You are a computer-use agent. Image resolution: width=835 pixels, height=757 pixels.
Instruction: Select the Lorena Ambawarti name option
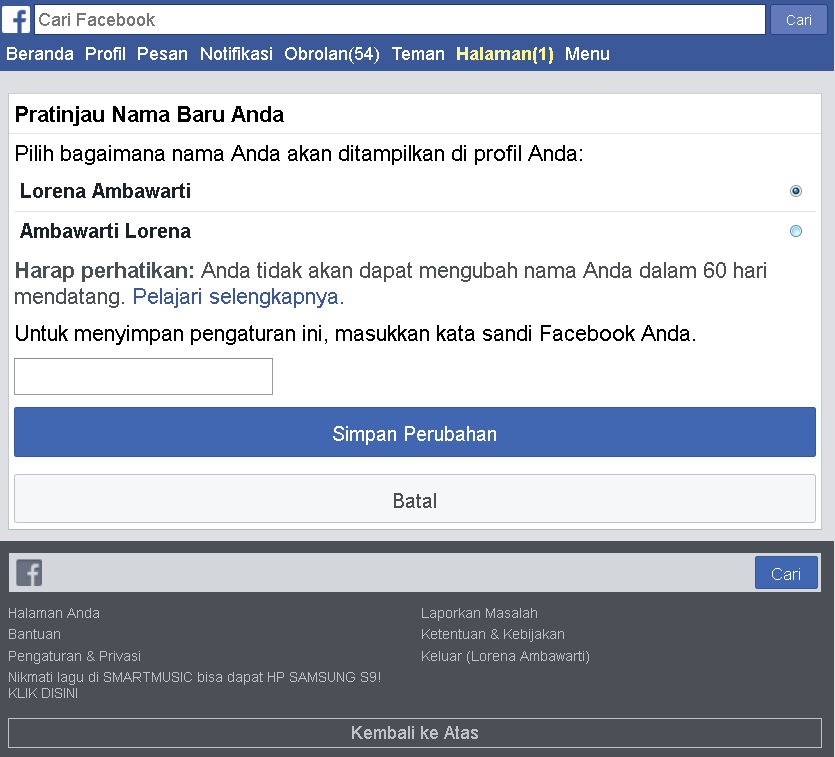pos(796,191)
